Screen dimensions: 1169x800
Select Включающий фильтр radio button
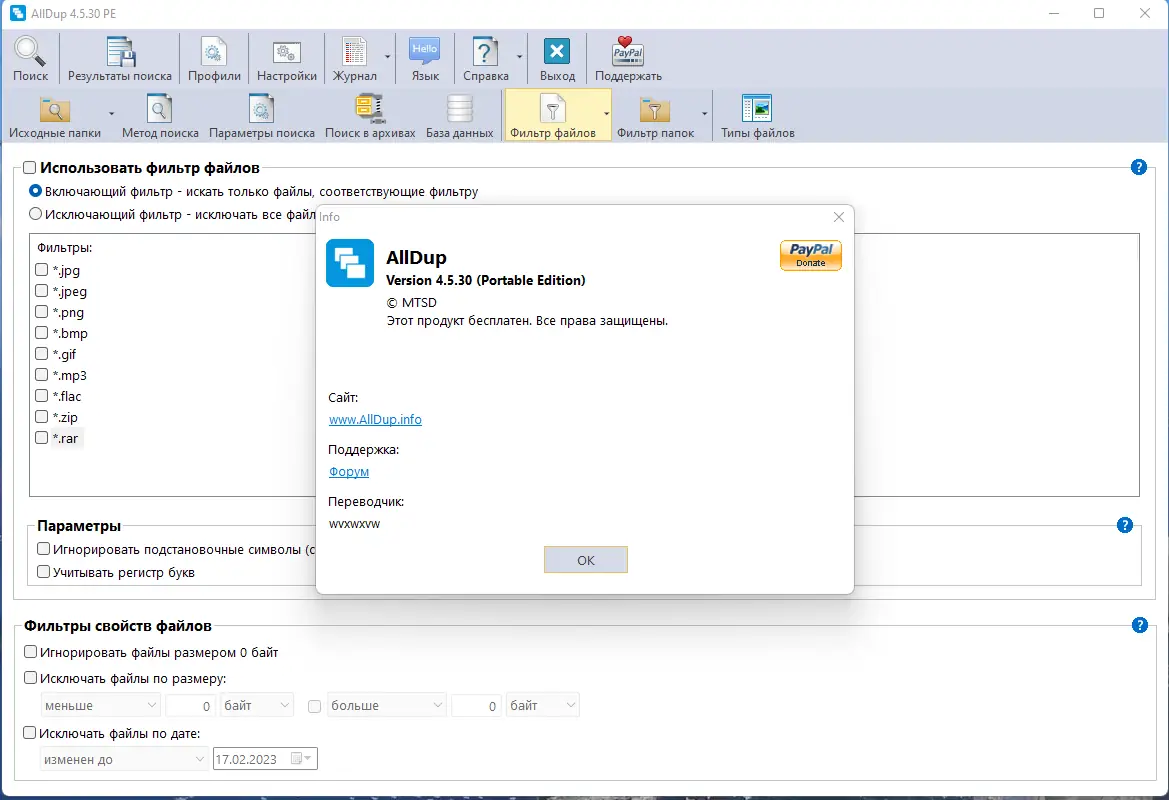[x=35, y=191]
